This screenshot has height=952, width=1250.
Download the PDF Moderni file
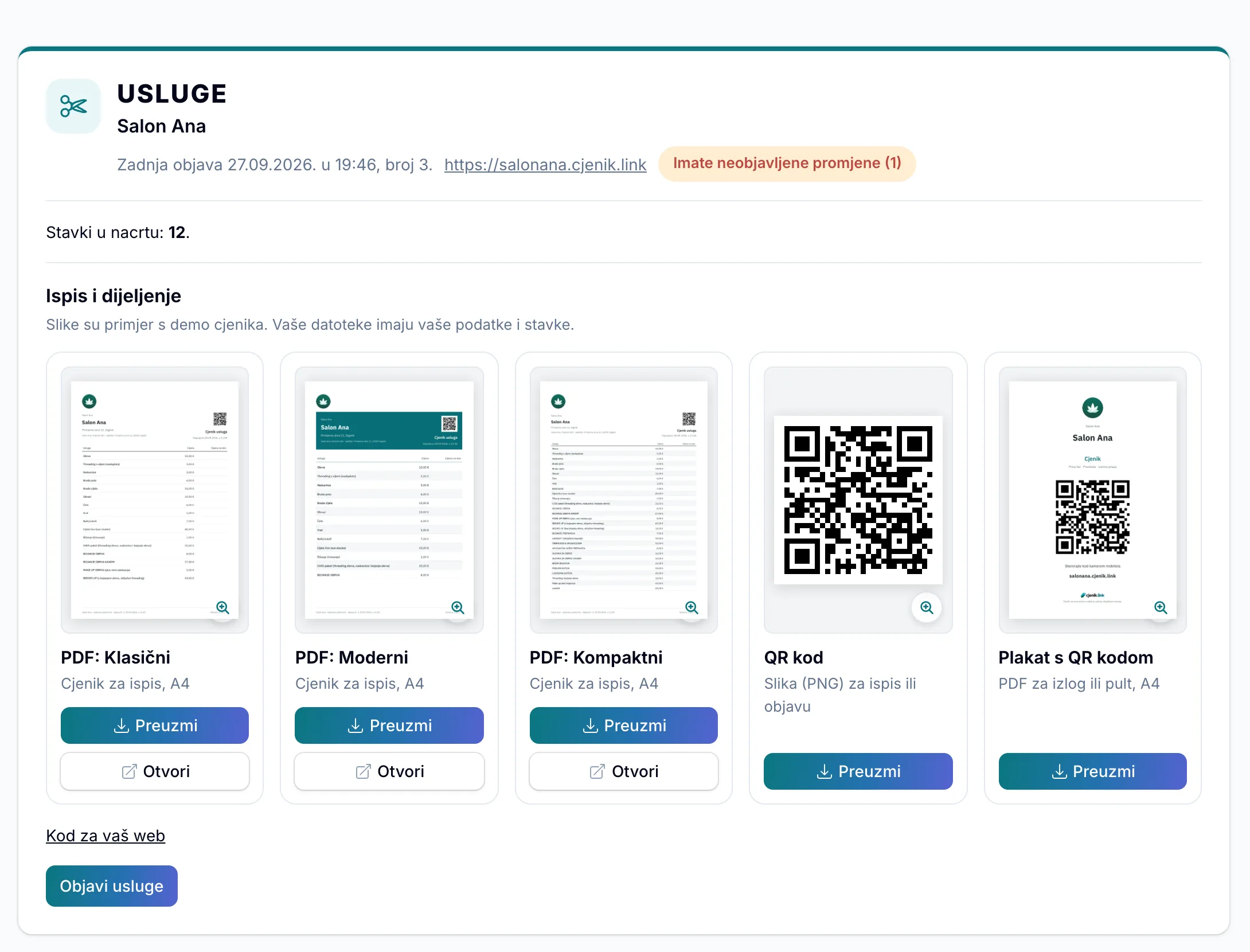pyautogui.click(x=389, y=725)
